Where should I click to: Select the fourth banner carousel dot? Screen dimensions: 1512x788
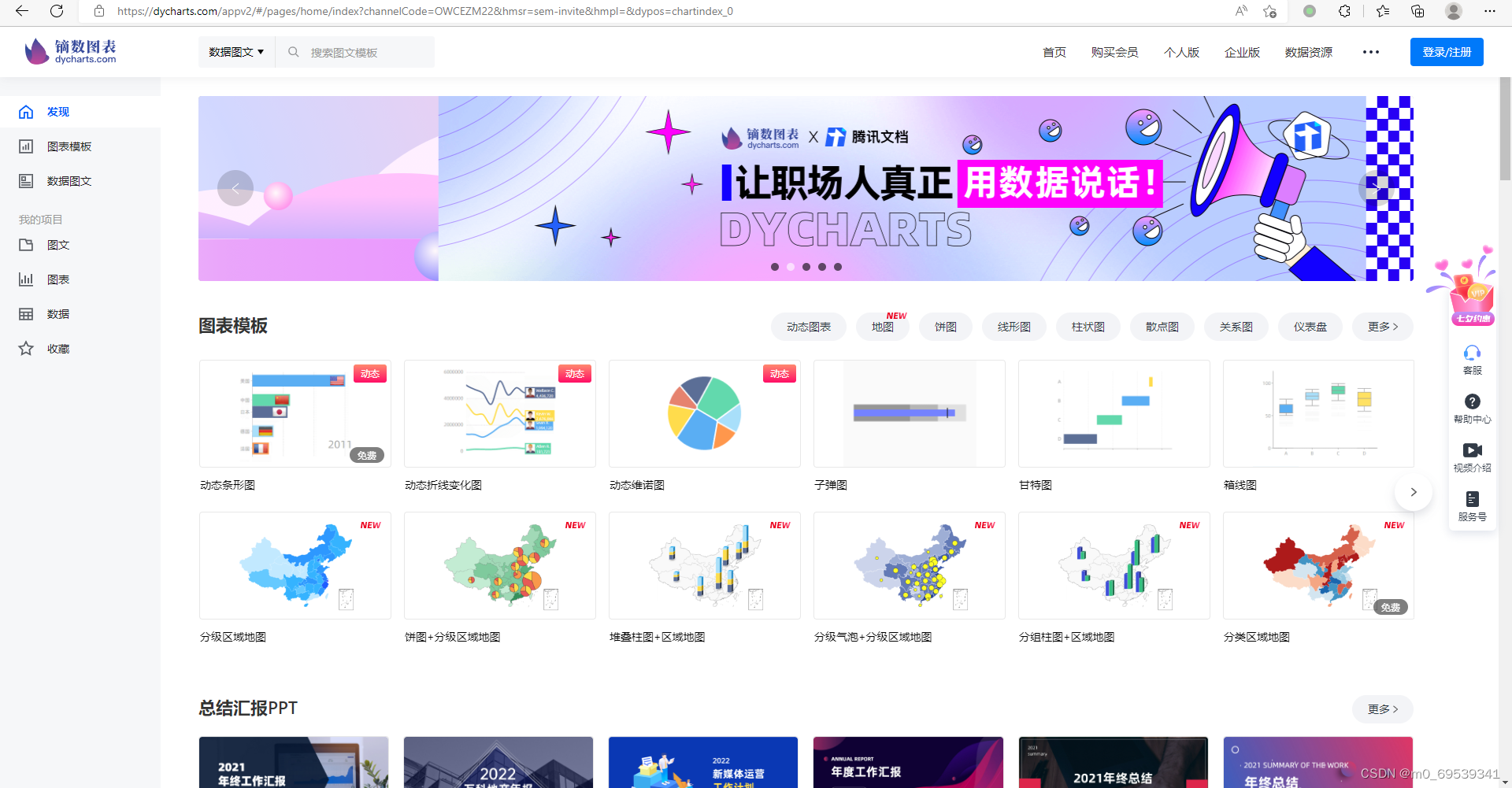click(822, 267)
